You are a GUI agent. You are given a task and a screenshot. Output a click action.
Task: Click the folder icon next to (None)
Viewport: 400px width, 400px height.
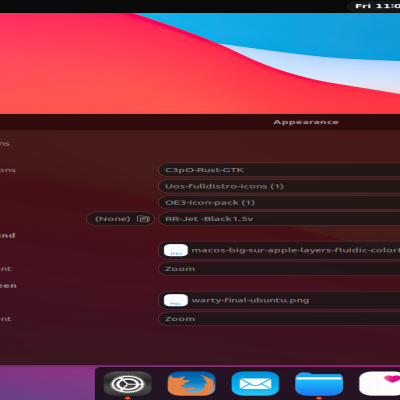click(143, 219)
